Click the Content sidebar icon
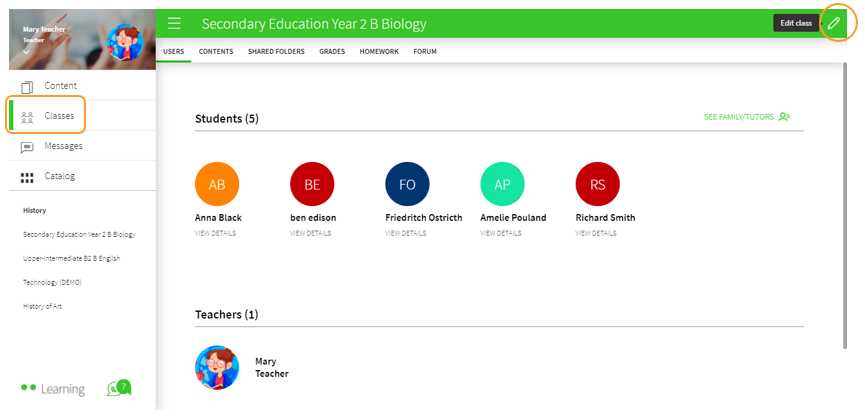 coord(27,86)
